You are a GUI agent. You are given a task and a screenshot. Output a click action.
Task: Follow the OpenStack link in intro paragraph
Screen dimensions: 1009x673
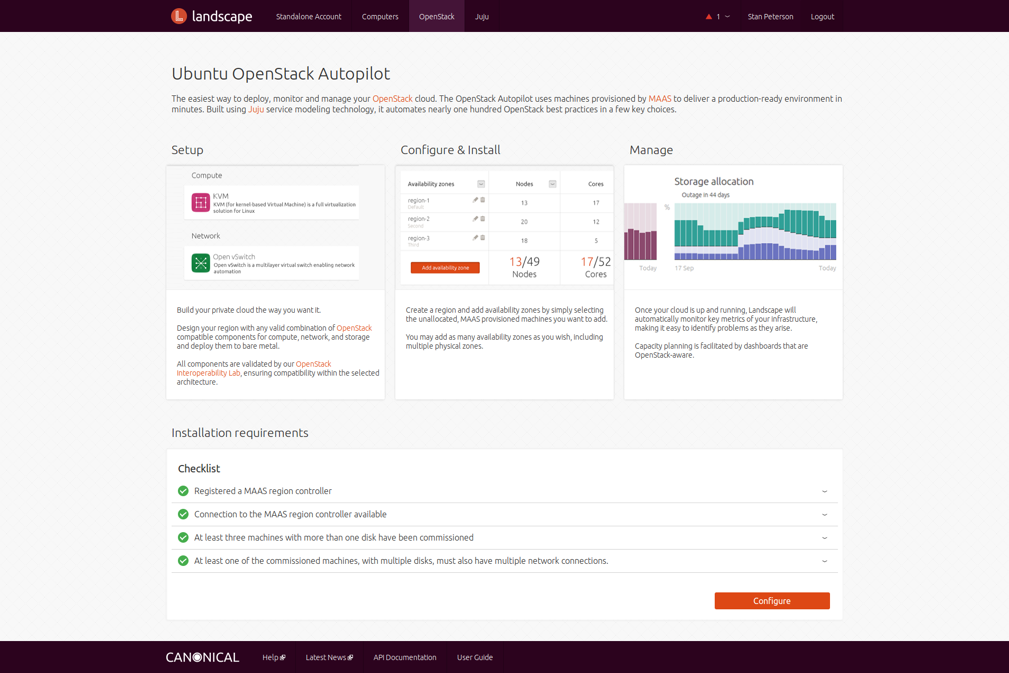[x=393, y=98]
